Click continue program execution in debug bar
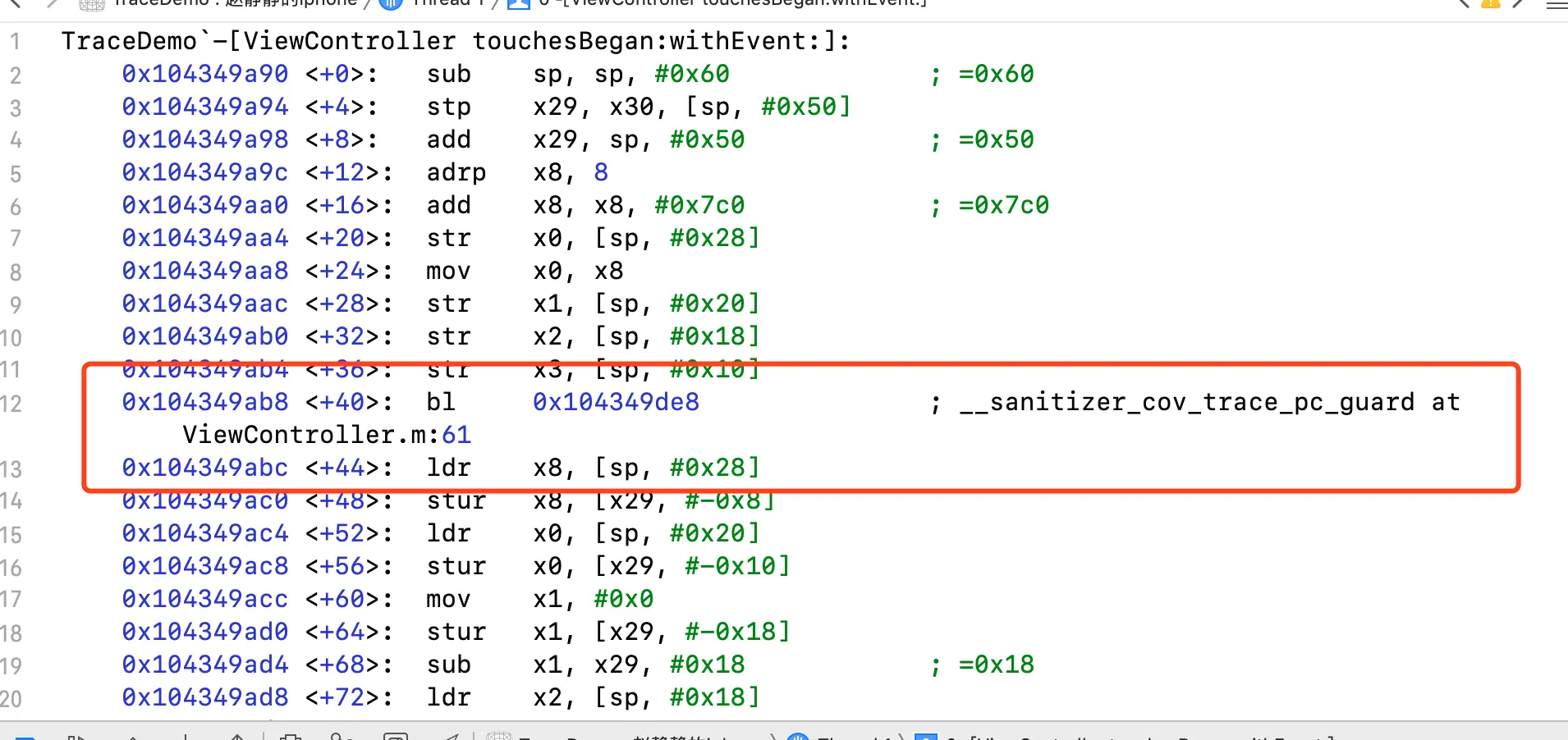Image resolution: width=1568 pixels, height=740 pixels. click(77, 736)
